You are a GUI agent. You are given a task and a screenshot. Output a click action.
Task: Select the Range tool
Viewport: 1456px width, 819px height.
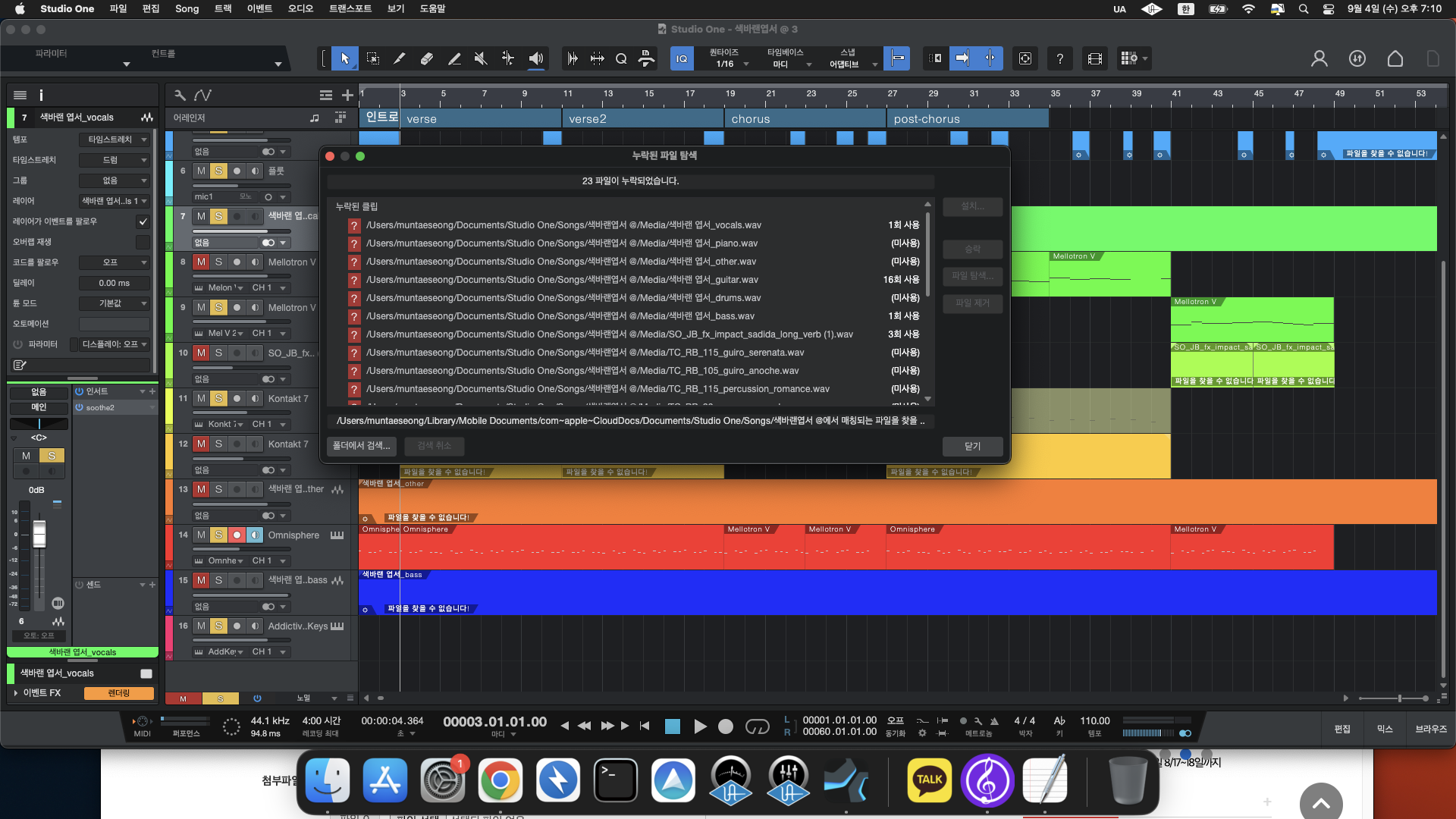(x=372, y=58)
